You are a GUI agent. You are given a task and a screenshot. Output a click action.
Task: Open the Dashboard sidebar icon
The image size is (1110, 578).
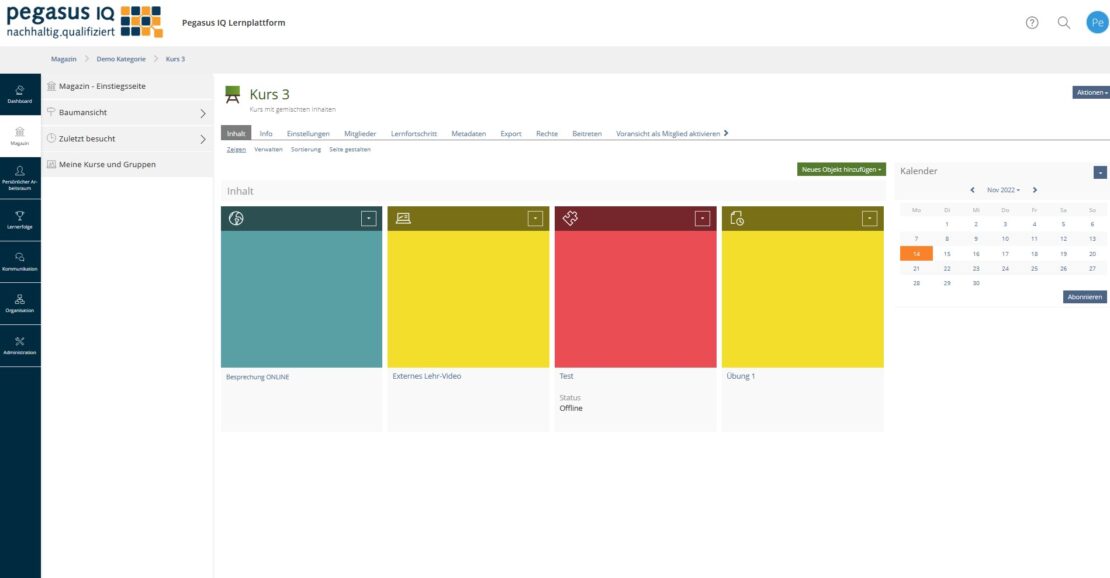20,94
